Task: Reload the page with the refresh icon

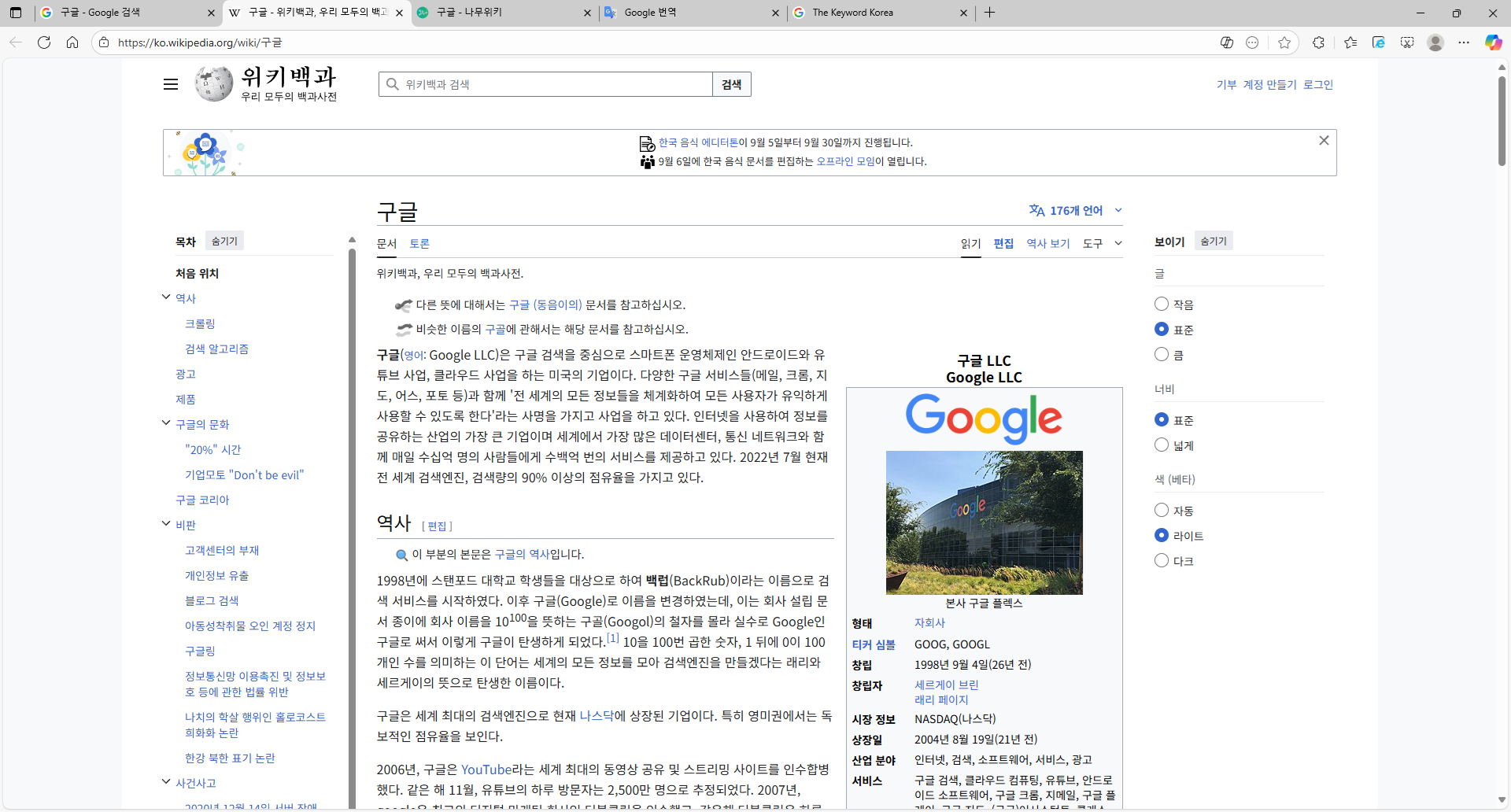Action: coord(44,42)
